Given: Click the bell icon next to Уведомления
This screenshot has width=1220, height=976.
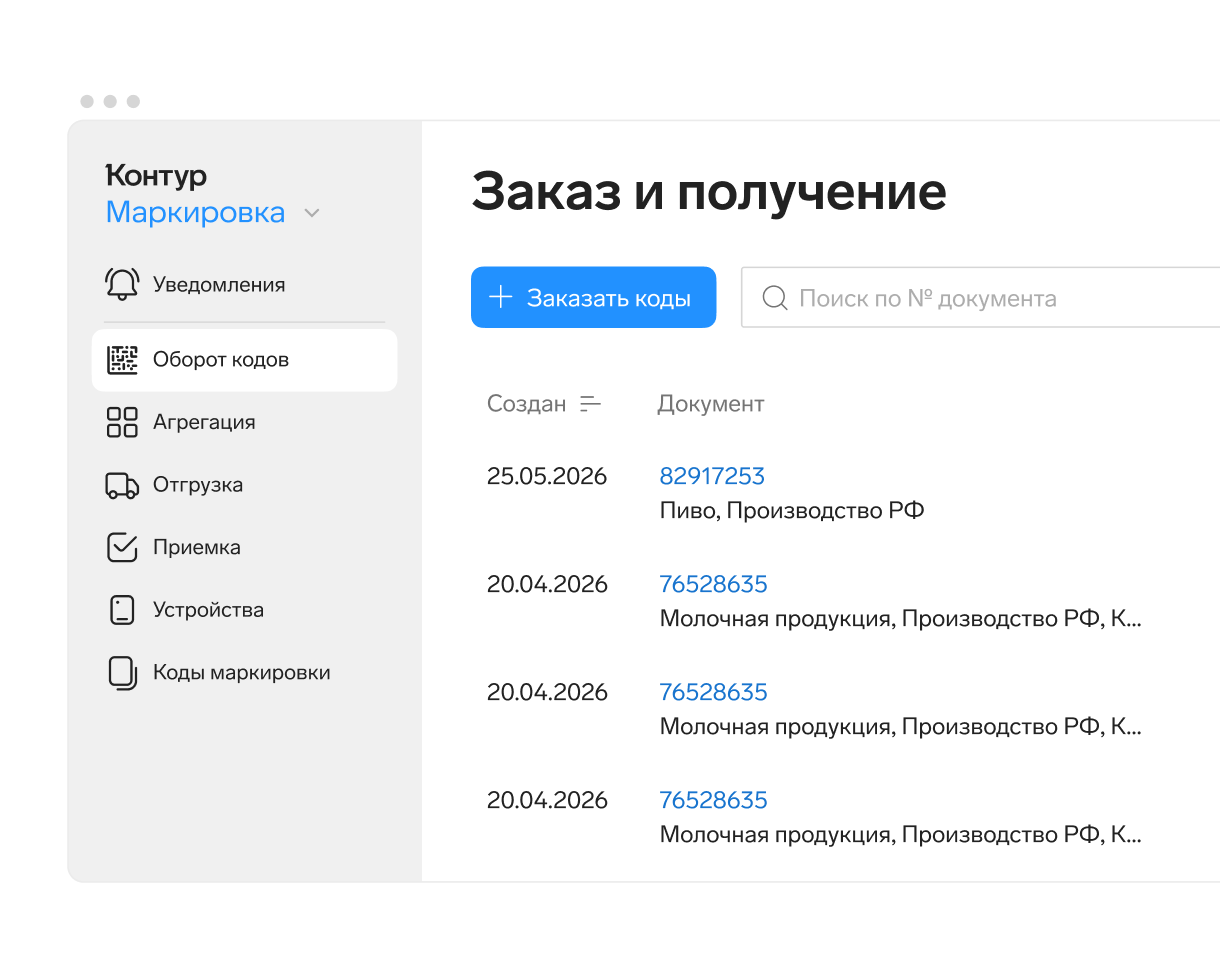Looking at the screenshot, I should (122, 284).
